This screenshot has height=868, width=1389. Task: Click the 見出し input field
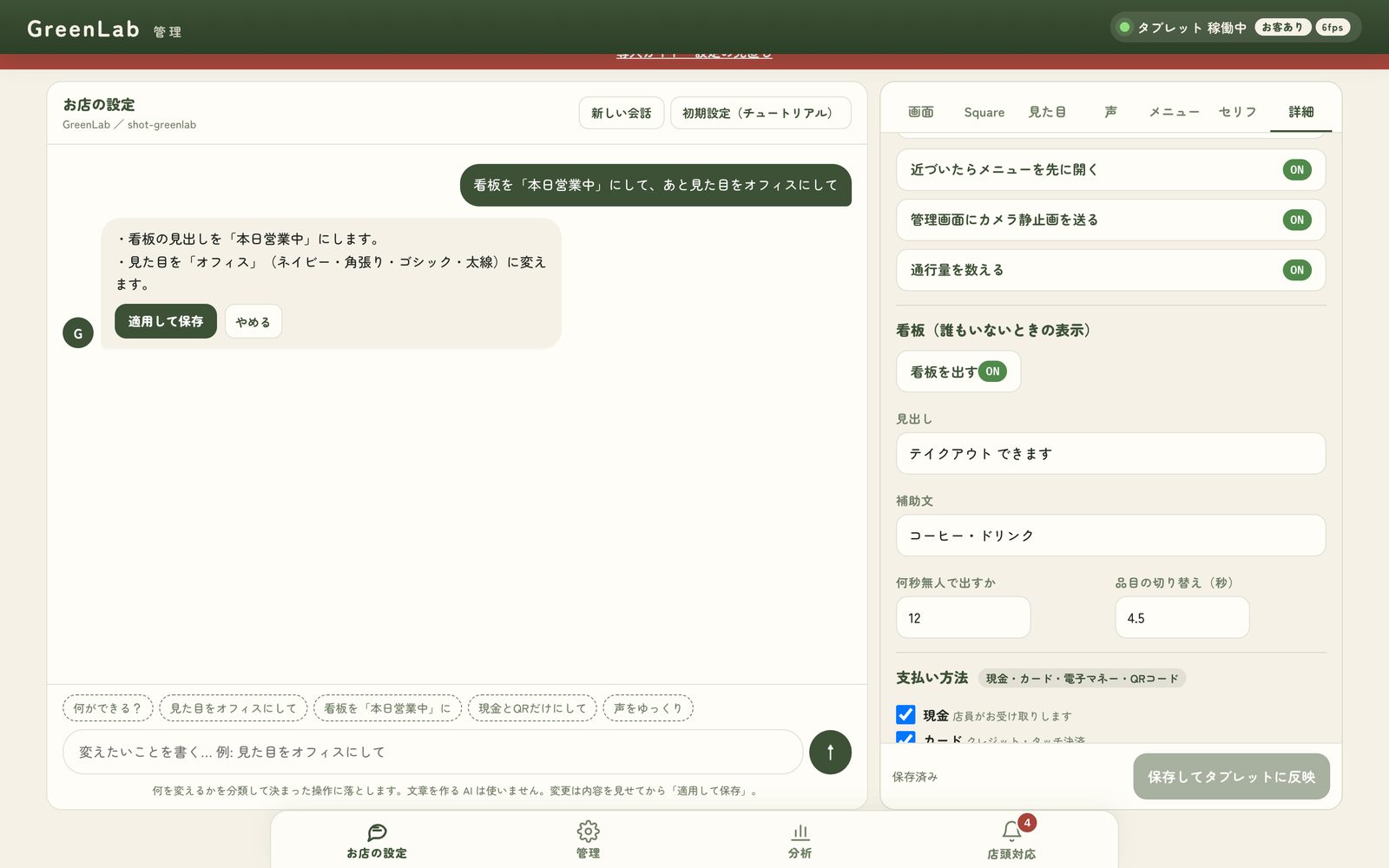pyautogui.click(x=1110, y=453)
